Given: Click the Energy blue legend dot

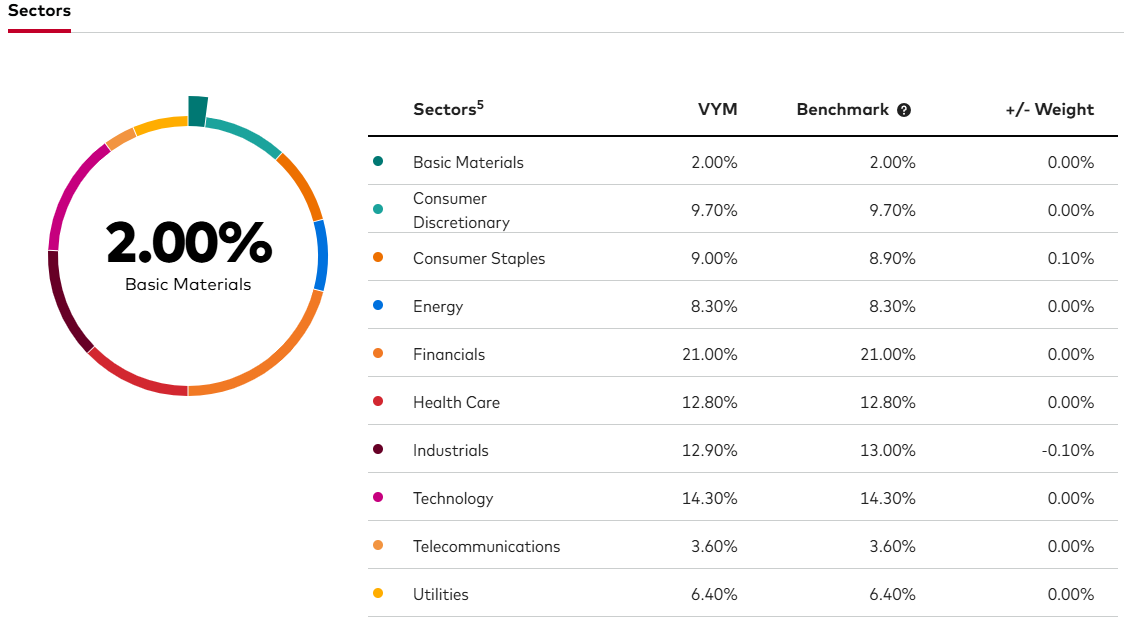Looking at the screenshot, I should 378,306.
